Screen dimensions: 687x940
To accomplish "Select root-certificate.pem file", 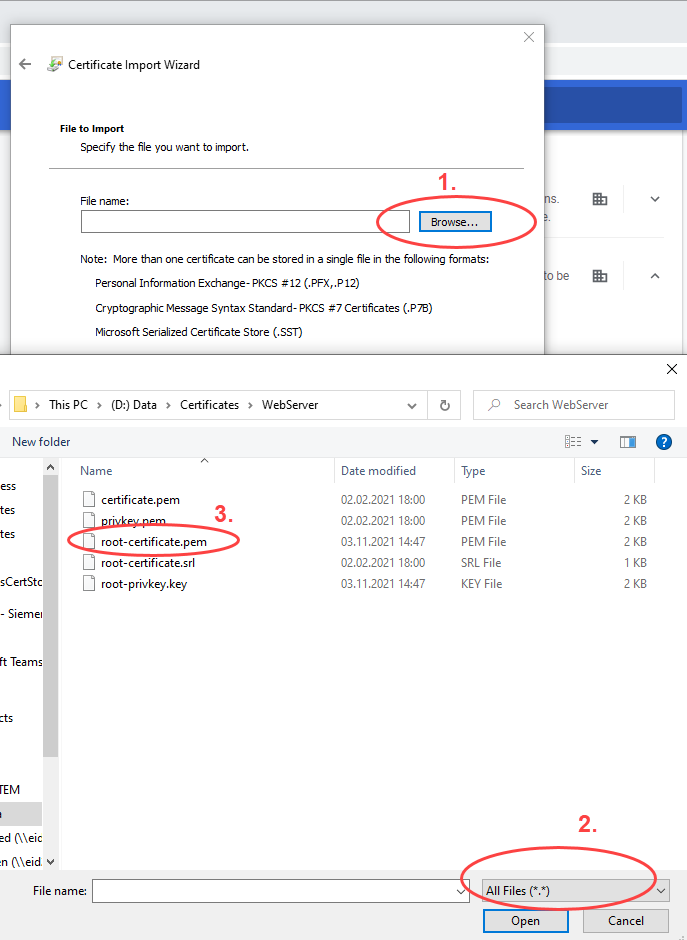I will tap(154, 542).
